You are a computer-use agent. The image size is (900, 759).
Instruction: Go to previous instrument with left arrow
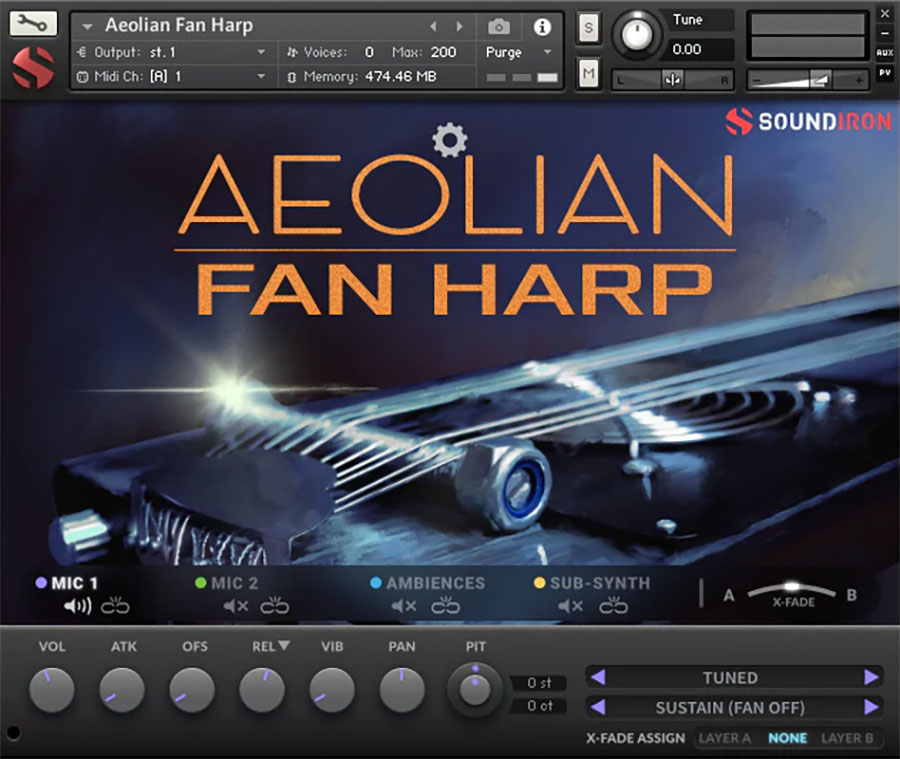click(x=433, y=26)
